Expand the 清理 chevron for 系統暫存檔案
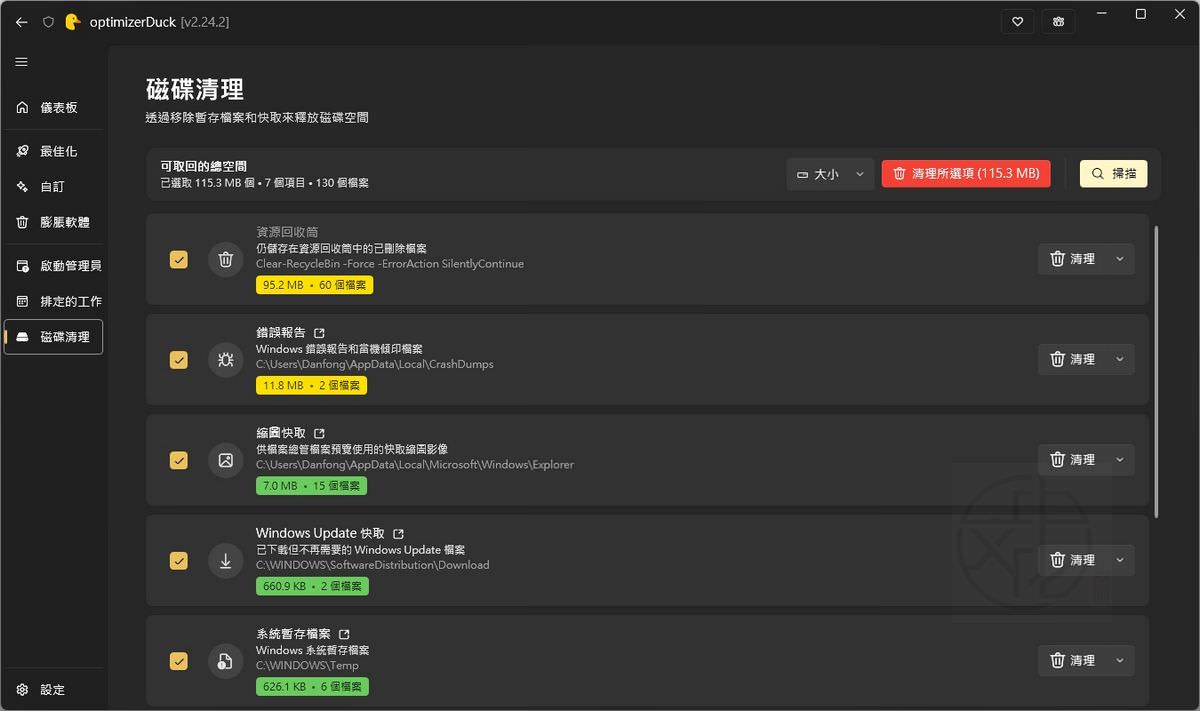 (1120, 660)
